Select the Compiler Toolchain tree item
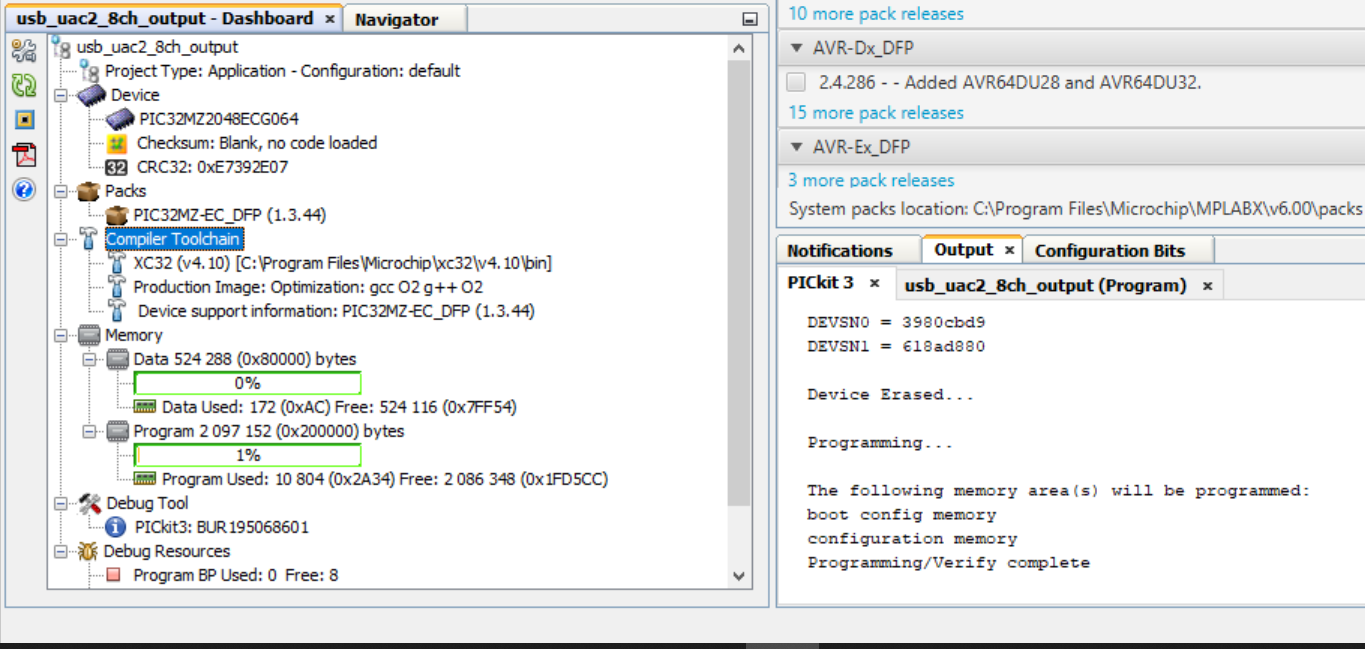Viewport: 1365px width, 649px height. pos(174,239)
